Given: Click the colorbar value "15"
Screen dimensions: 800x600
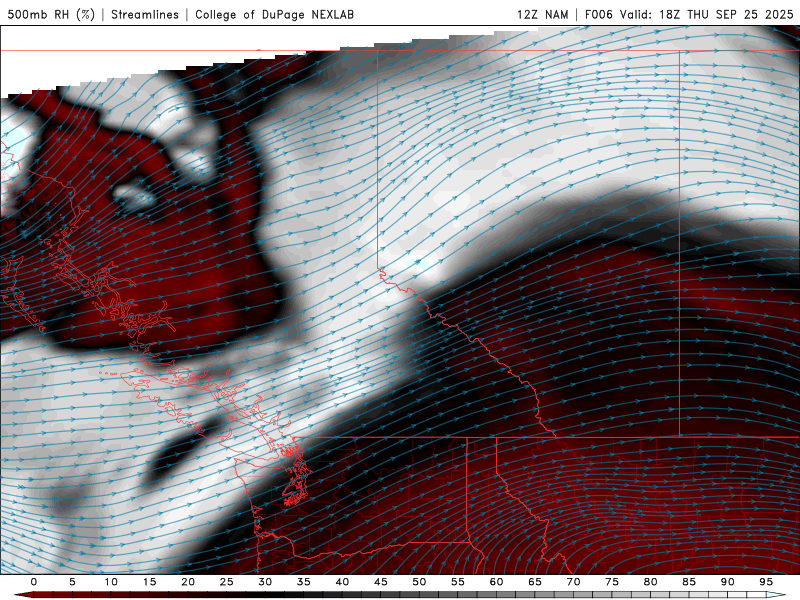Looking at the screenshot, I should [149, 582].
